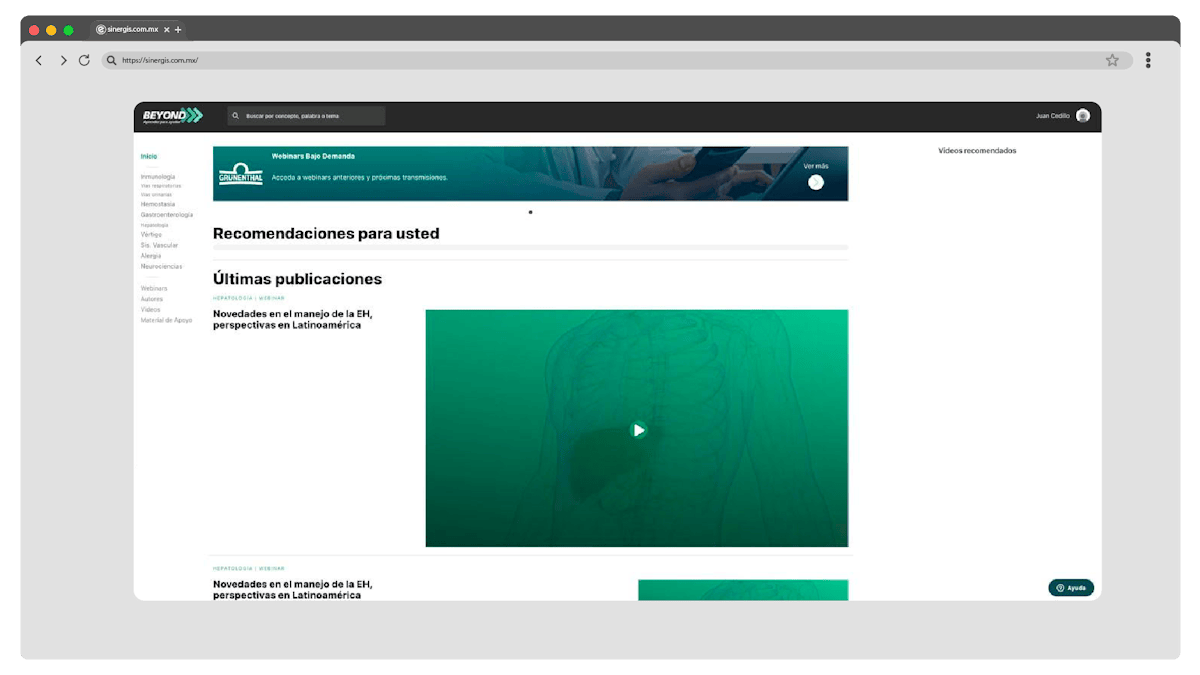Click the bookmark star in the address bar
The height and width of the screenshot is (675, 1200).
tap(1112, 60)
